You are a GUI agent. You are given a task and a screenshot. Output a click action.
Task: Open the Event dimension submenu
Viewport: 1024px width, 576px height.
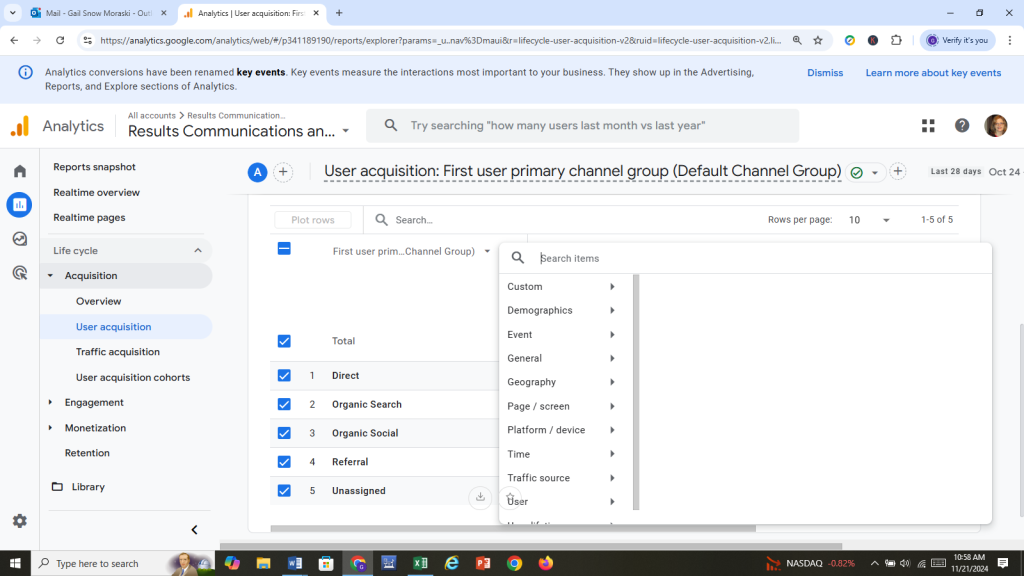click(562, 334)
